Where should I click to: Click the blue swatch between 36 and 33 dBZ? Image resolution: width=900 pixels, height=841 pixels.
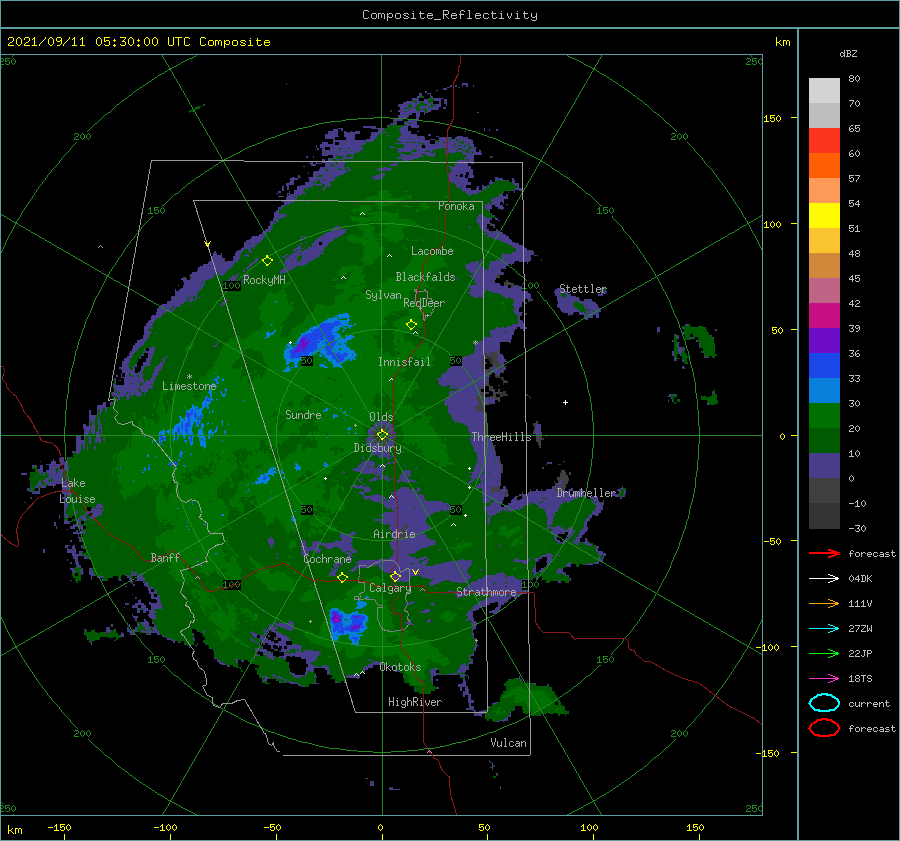pyautogui.click(x=824, y=366)
